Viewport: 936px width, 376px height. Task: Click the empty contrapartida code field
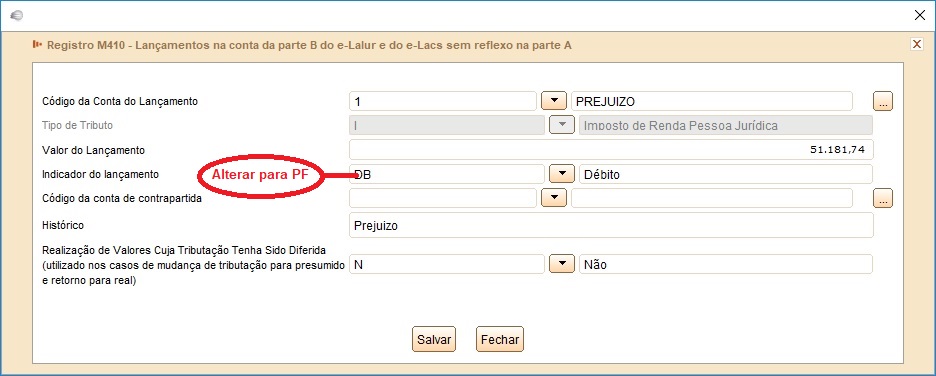(x=443, y=198)
